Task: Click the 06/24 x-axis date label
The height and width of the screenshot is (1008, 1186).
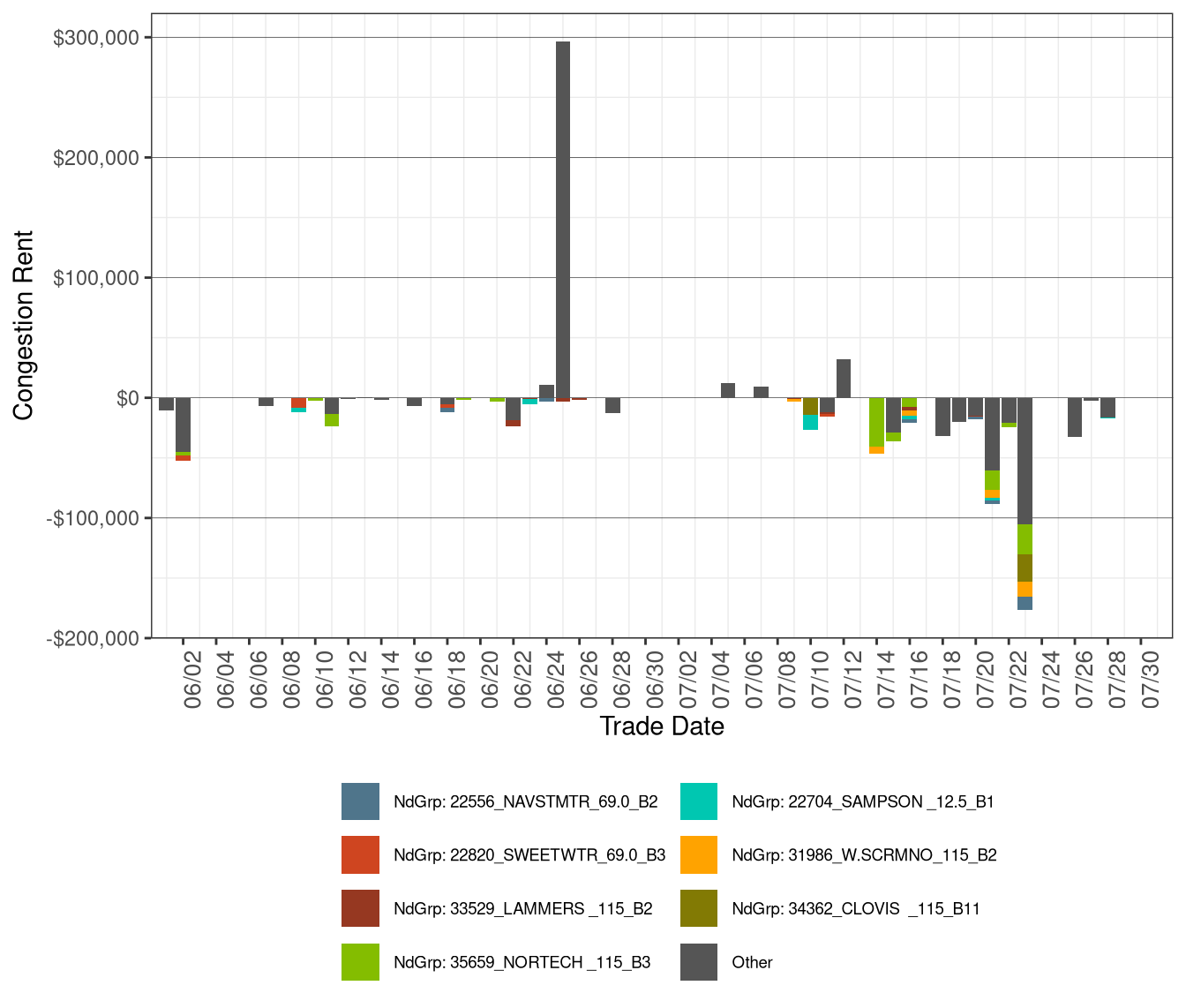Action: (x=556, y=679)
